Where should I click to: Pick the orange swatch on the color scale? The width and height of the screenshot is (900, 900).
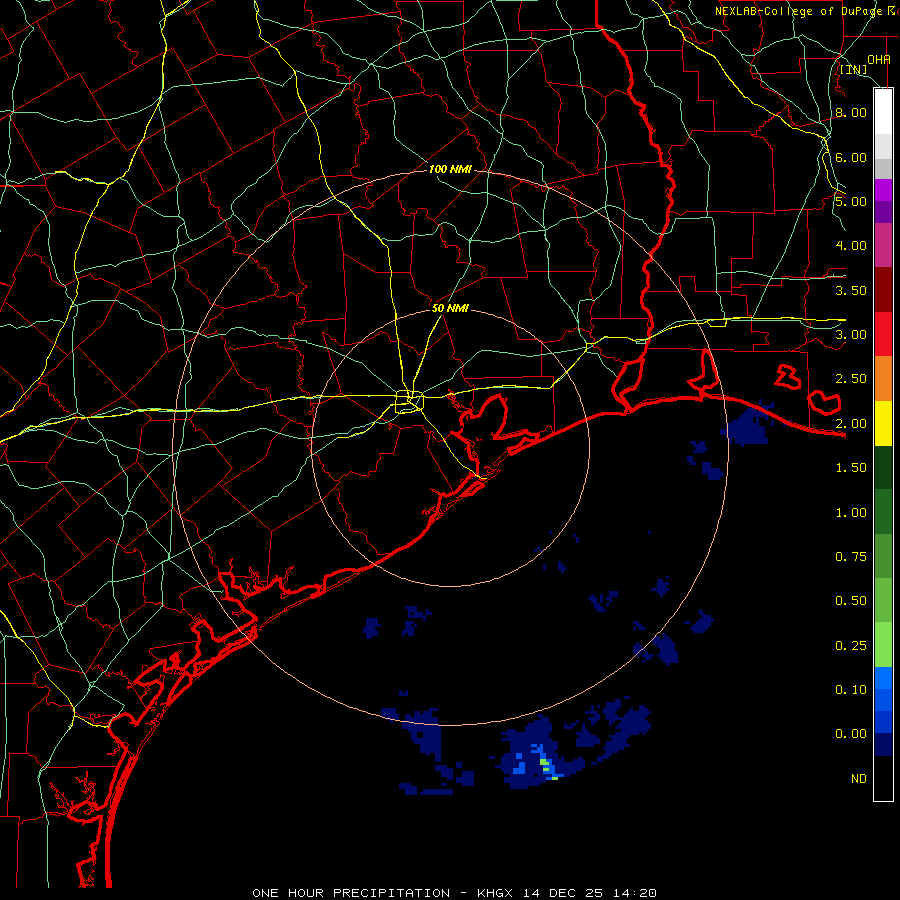883,379
